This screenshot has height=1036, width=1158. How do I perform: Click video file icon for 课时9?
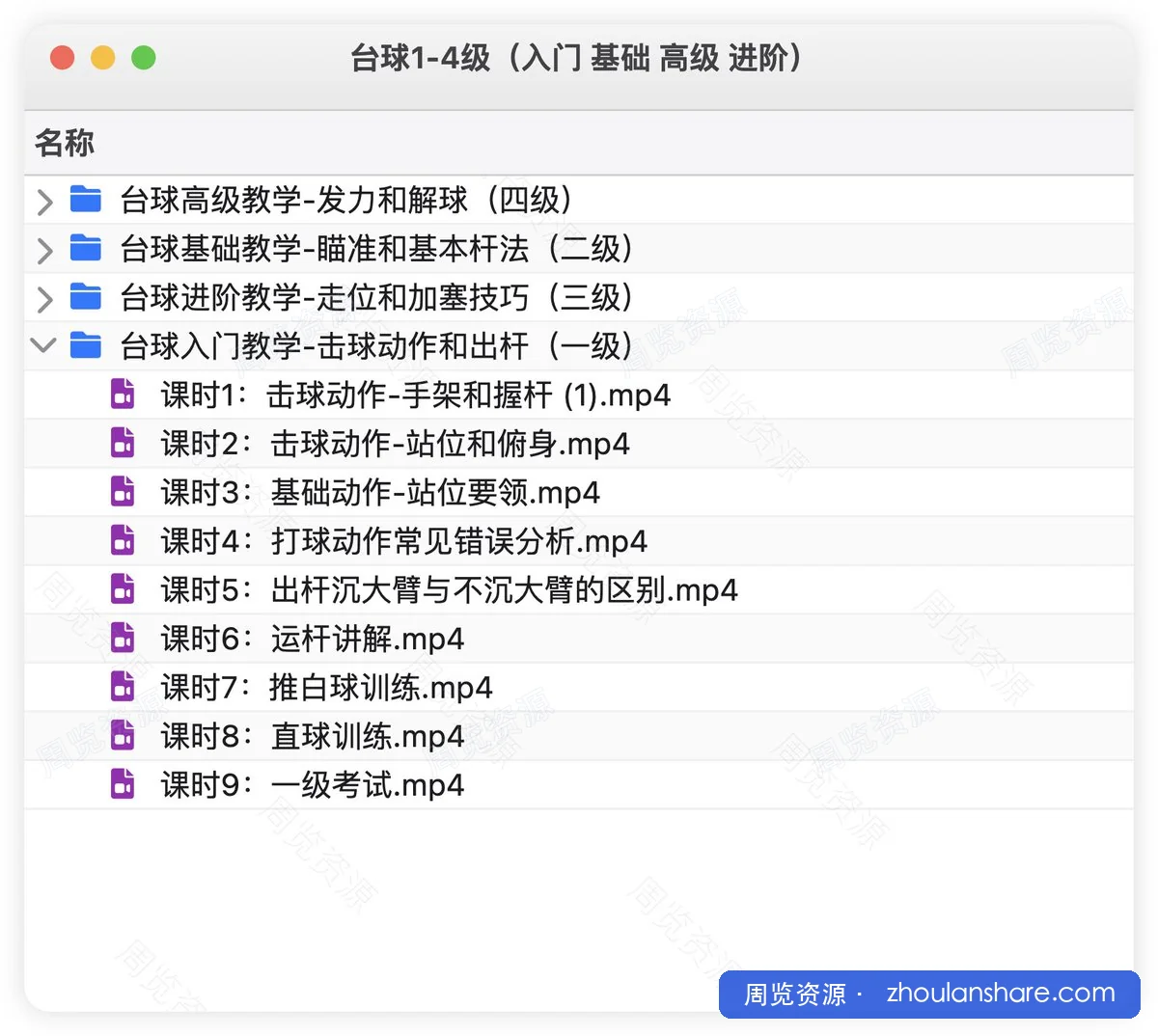pos(123,783)
